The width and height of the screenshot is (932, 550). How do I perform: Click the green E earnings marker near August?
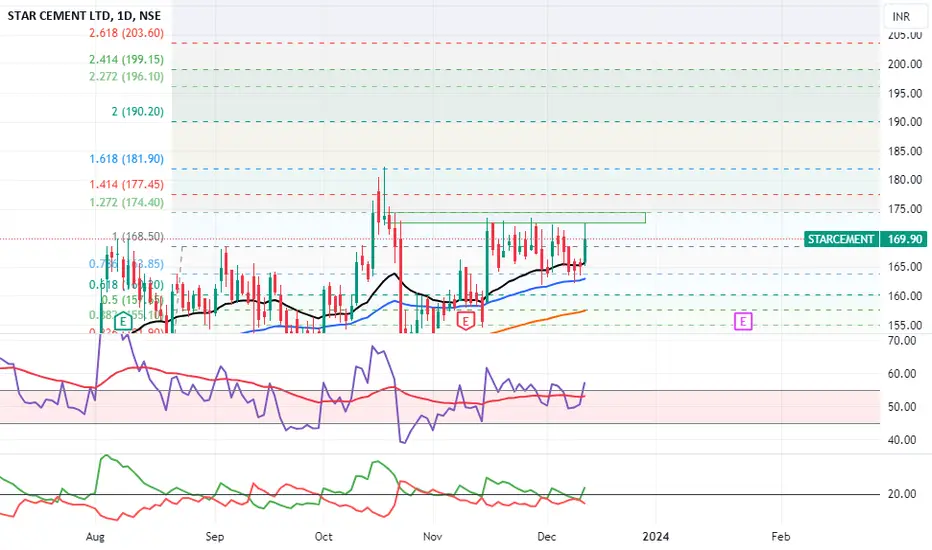[123, 322]
